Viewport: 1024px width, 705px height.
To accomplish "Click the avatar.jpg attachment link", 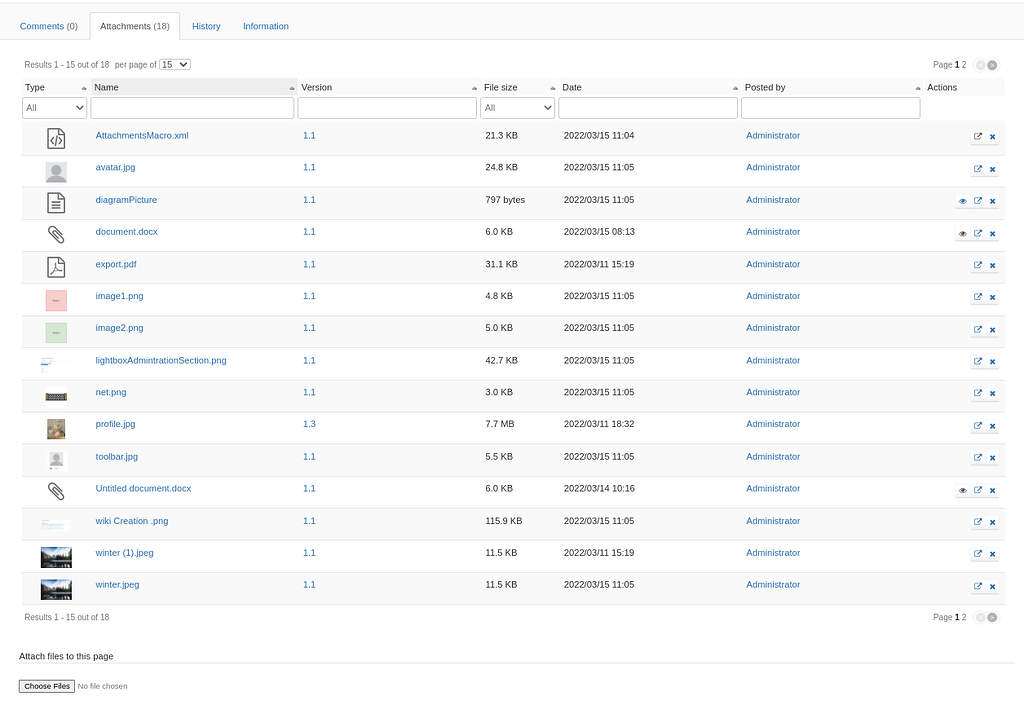I will point(115,167).
